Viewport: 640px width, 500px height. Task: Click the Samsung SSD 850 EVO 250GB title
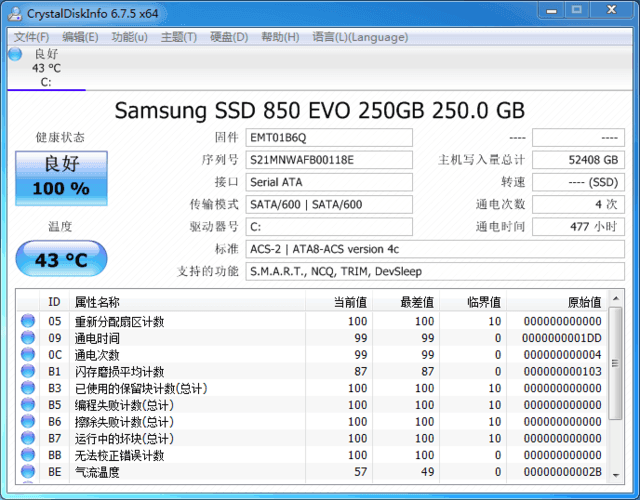point(320,110)
